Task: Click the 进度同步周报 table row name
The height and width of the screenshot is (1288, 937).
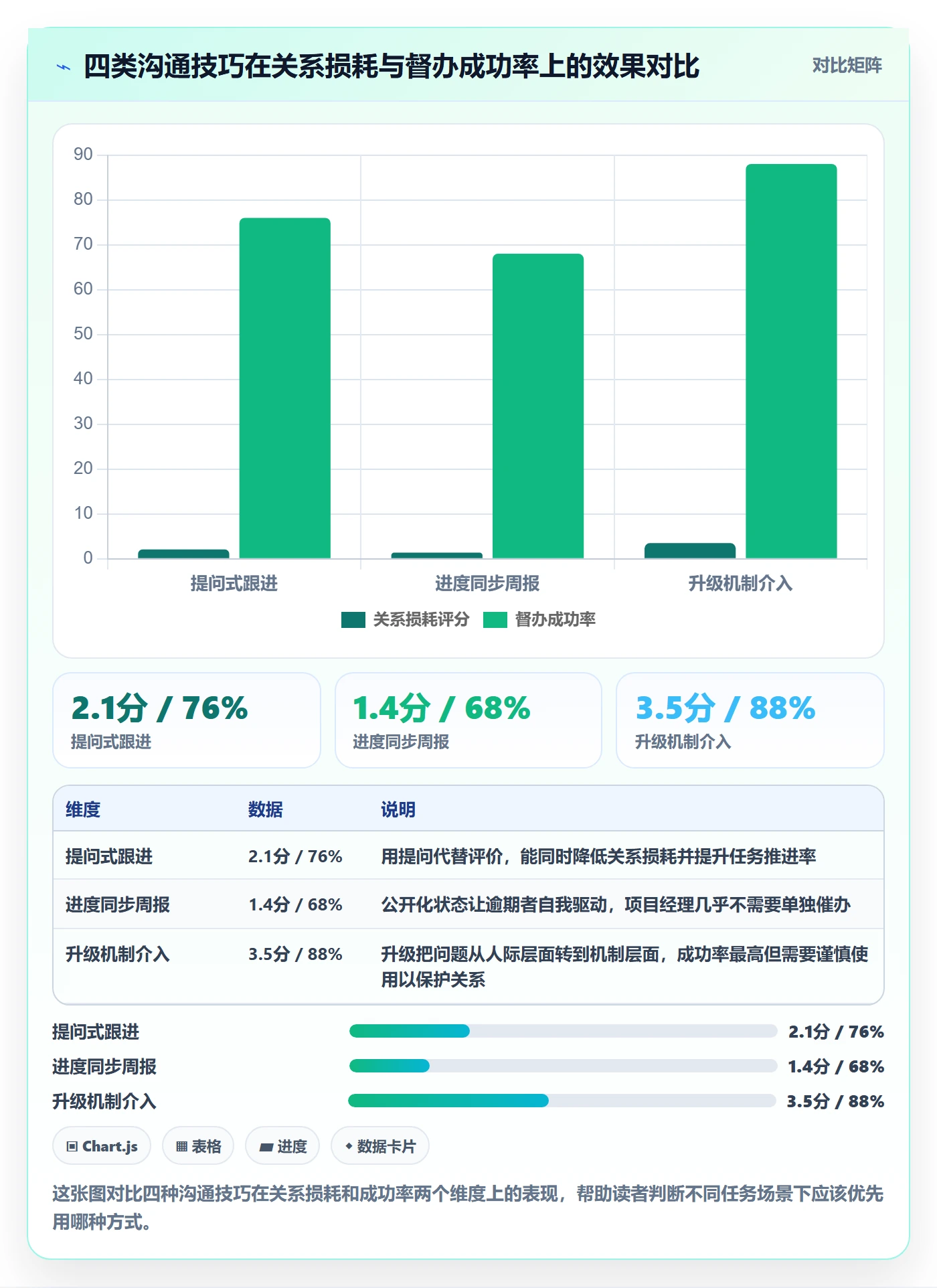Action: coord(118,904)
